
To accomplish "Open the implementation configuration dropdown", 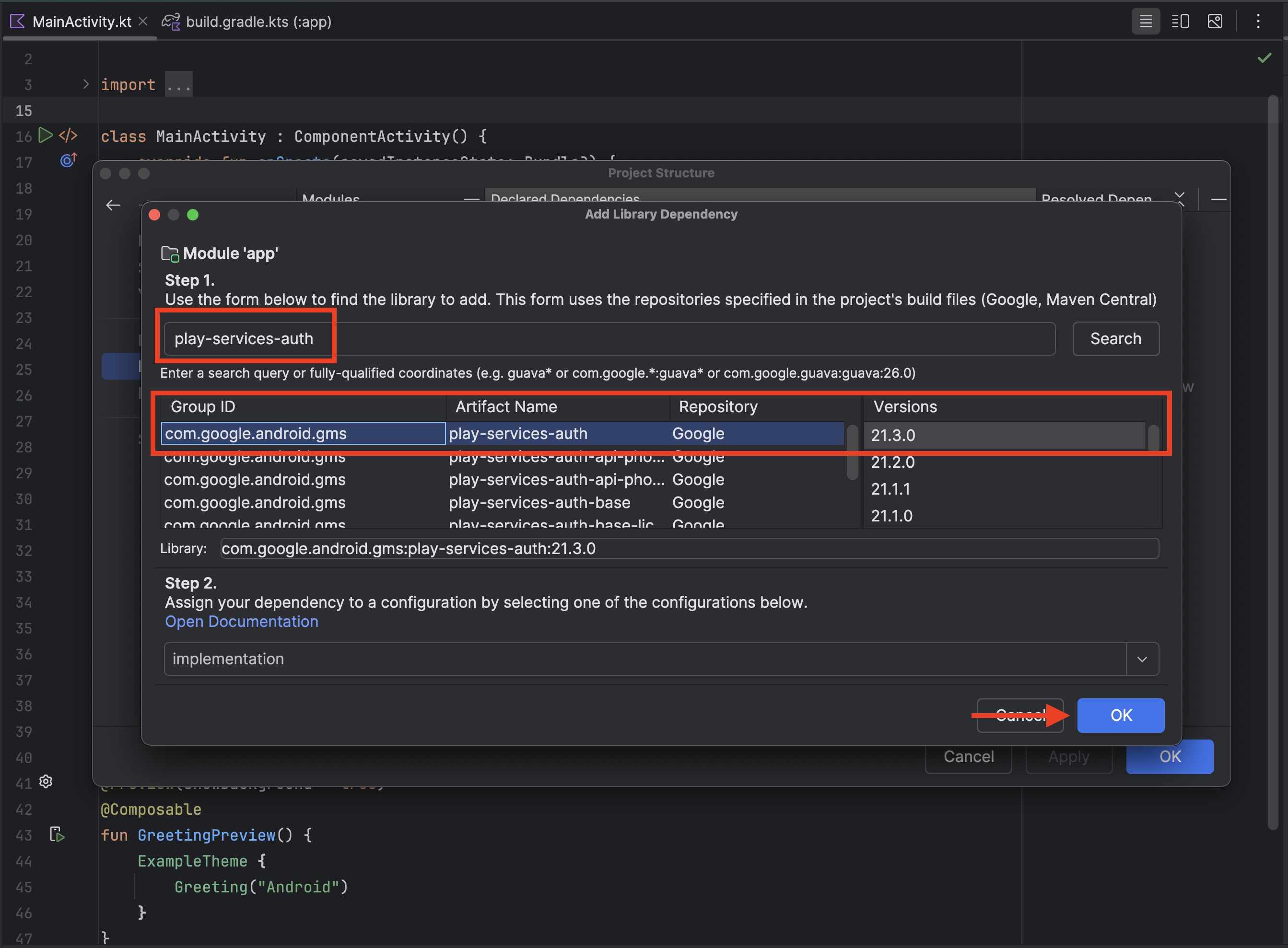I will click(x=1142, y=659).
